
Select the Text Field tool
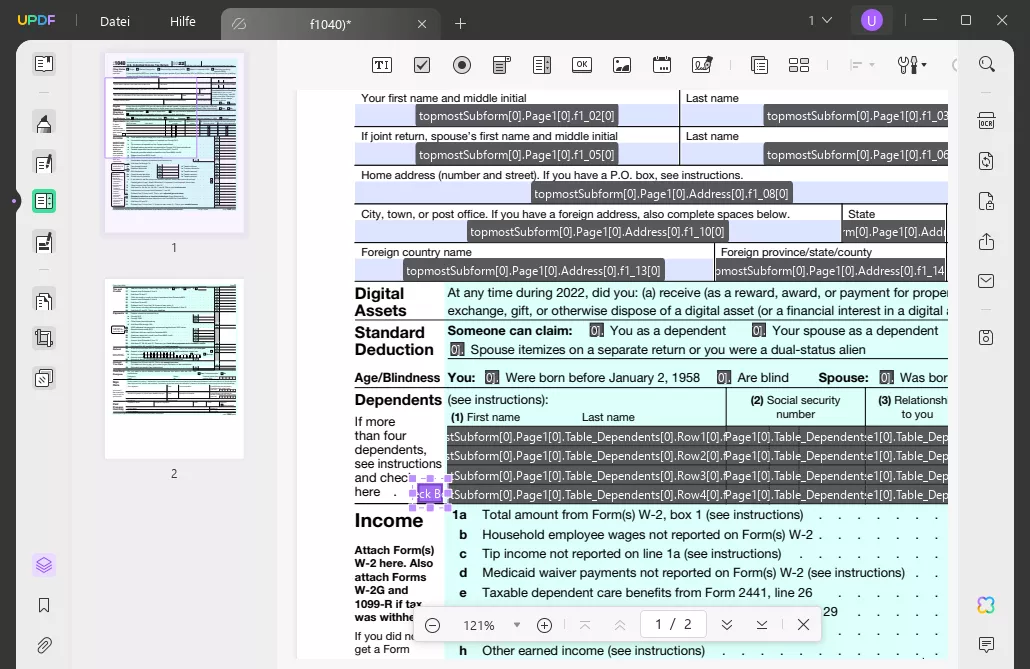(x=382, y=65)
